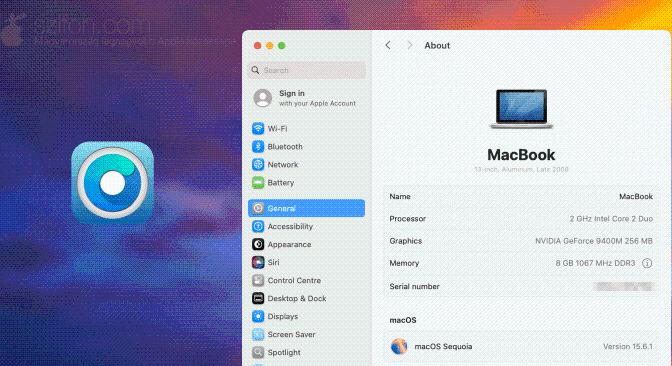Select Spotlight label in sidebar
Image resolution: width=672 pixels, height=366 pixels.
284,352
